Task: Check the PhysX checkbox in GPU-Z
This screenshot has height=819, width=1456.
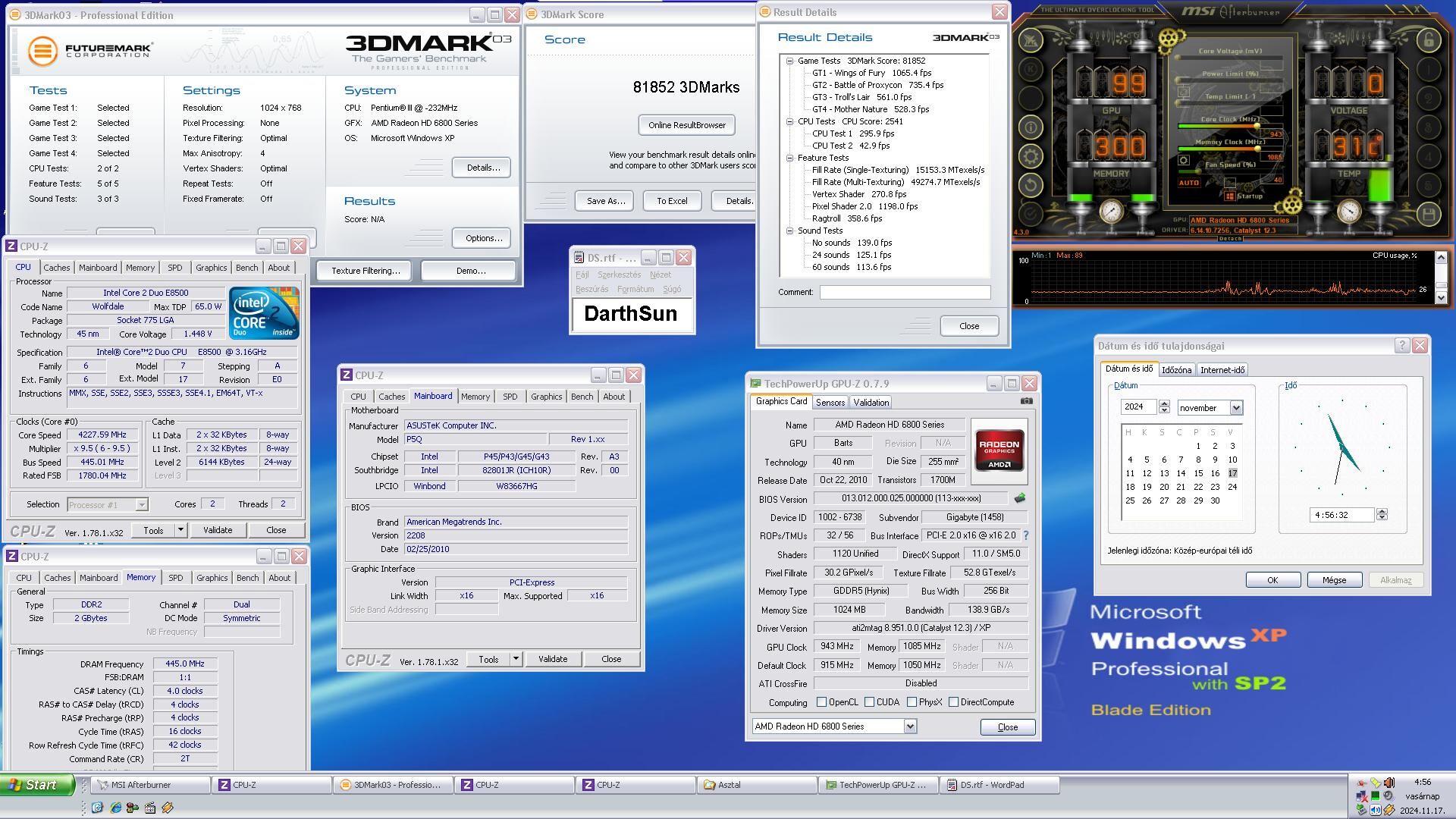Action: [x=912, y=702]
